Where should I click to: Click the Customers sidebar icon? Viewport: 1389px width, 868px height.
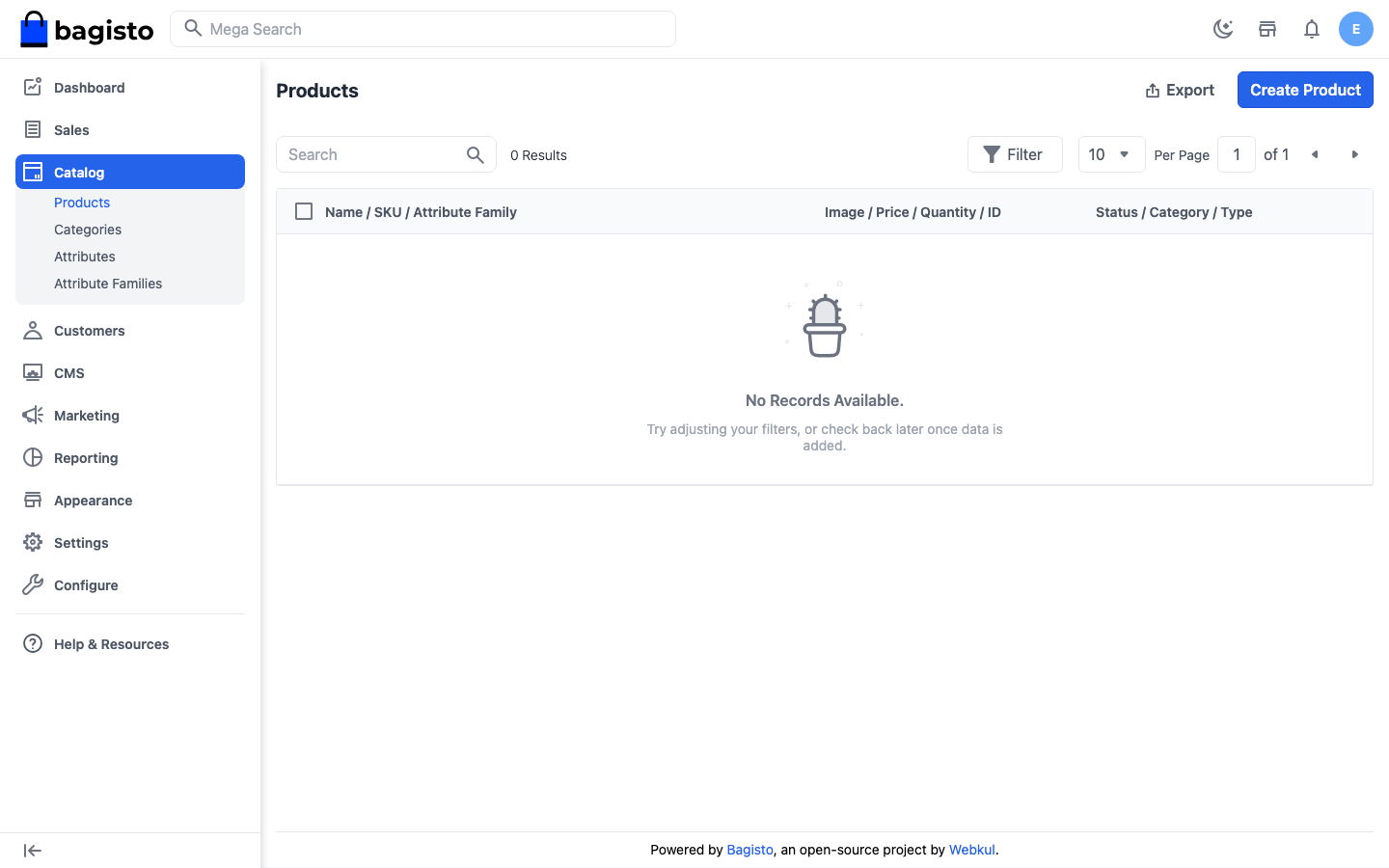click(33, 330)
